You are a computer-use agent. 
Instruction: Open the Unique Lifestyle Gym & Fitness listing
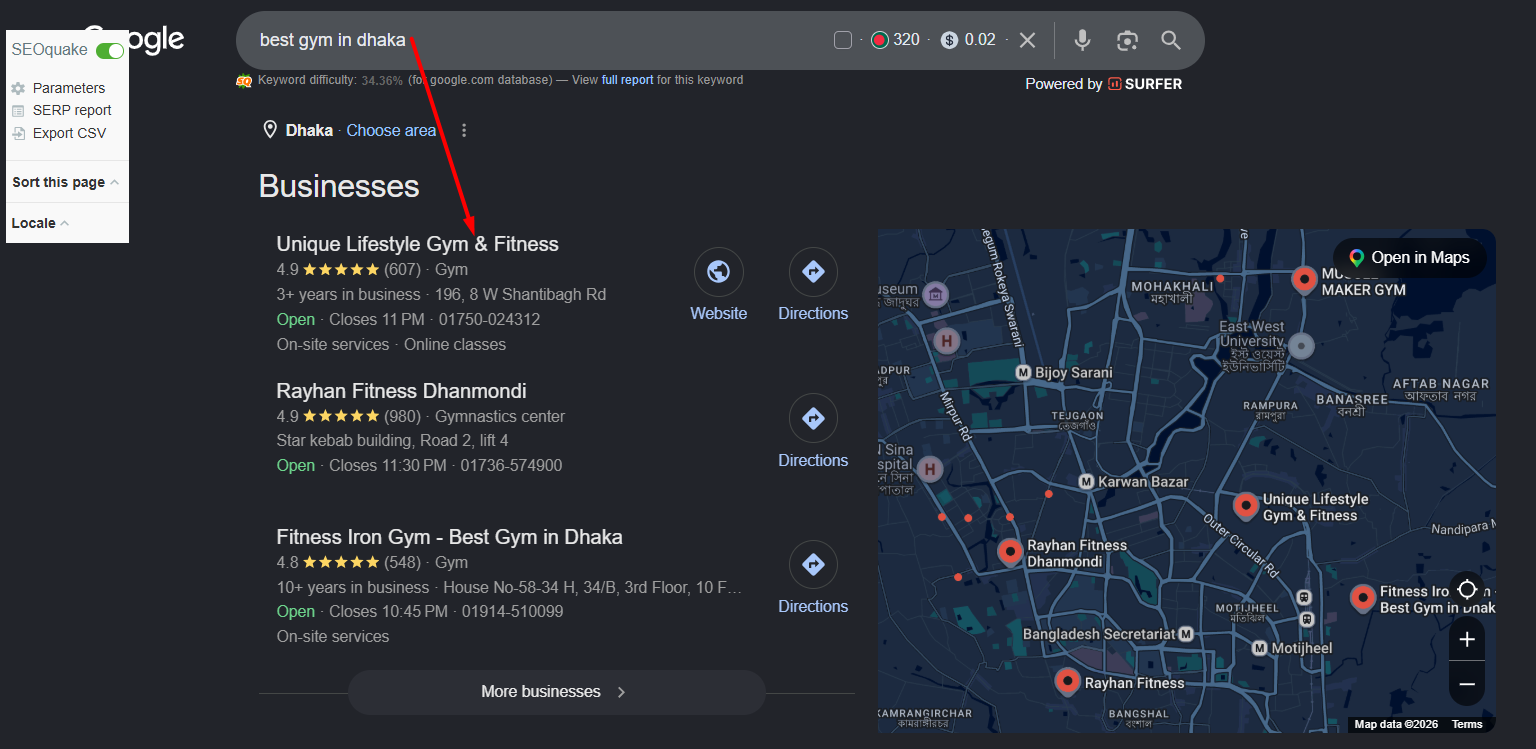tap(417, 244)
